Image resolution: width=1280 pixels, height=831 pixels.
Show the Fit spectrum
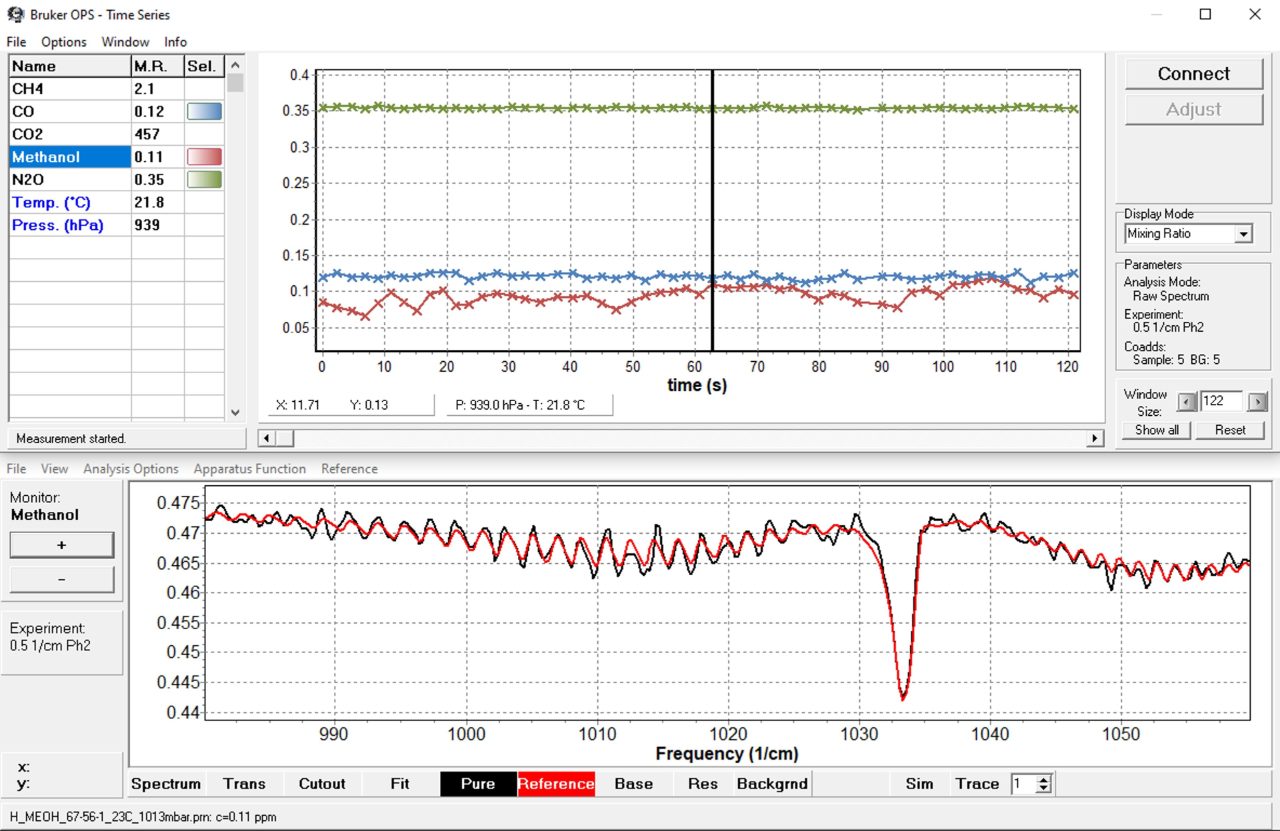(399, 784)
